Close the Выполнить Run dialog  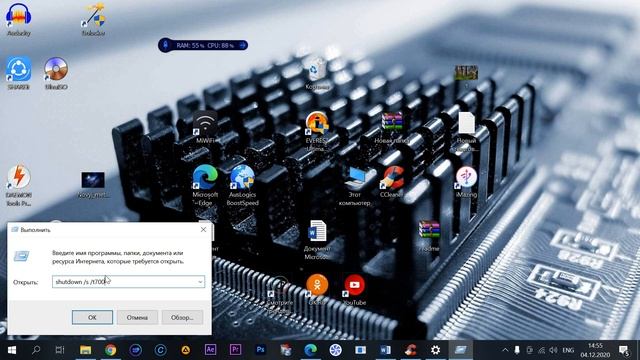tap(203, 229)
